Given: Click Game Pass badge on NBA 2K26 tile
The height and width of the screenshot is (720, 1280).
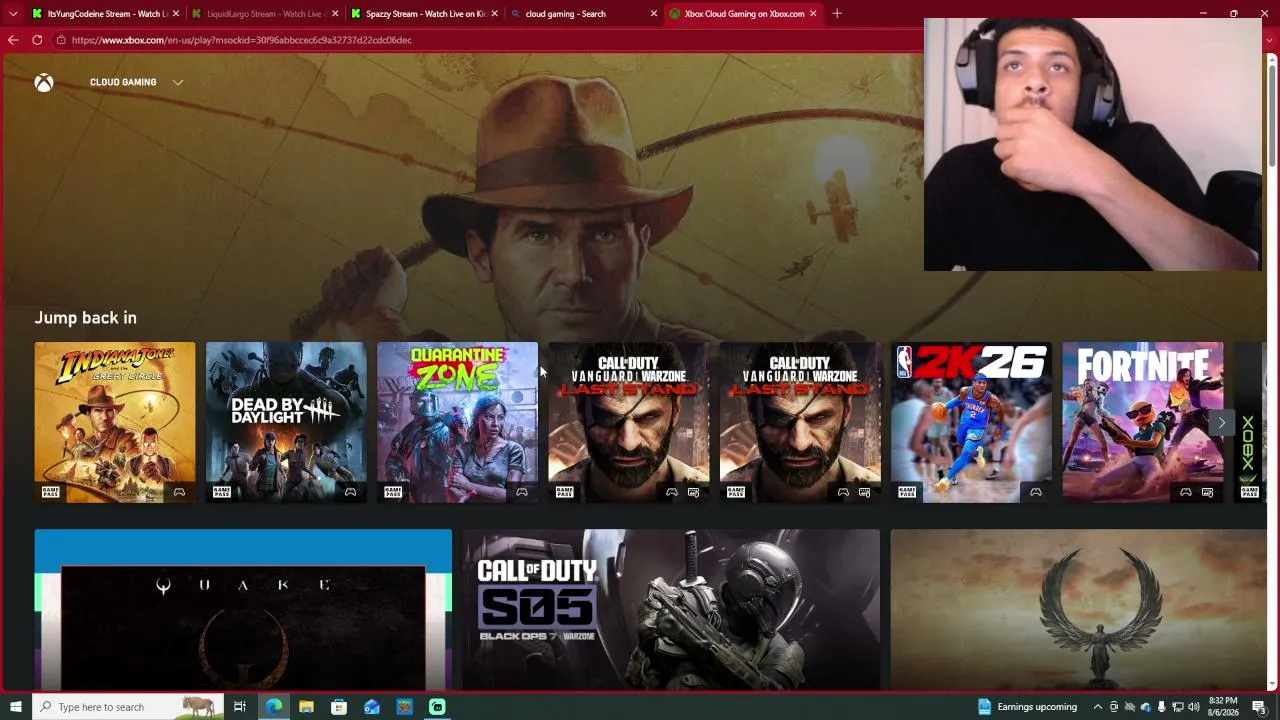Looking at the screenshot, I should [x=906, y=492].
